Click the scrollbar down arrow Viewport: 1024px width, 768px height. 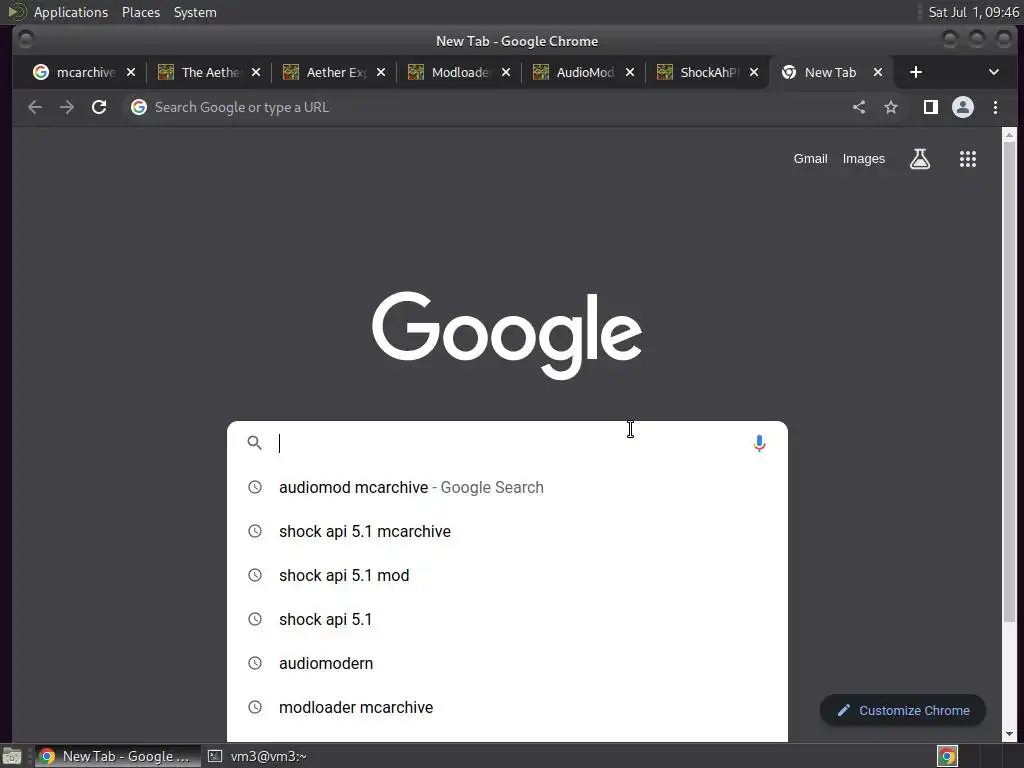1009,734
